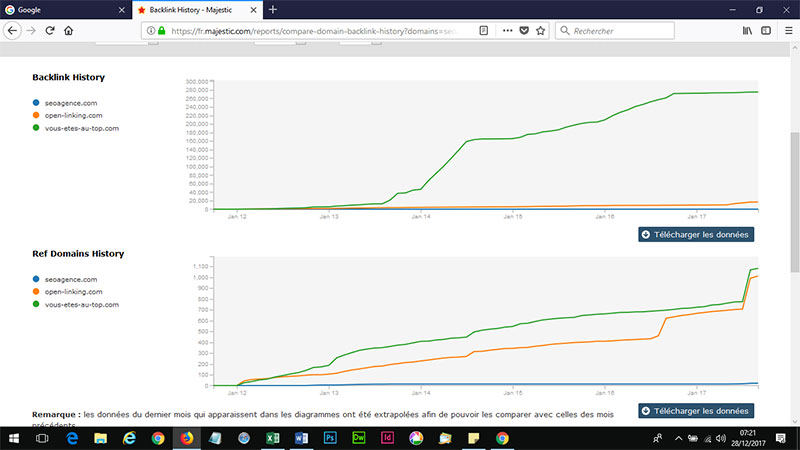800x450 pixels.
Task: Open the Firefox home page
Action: [x=68, y=31]
